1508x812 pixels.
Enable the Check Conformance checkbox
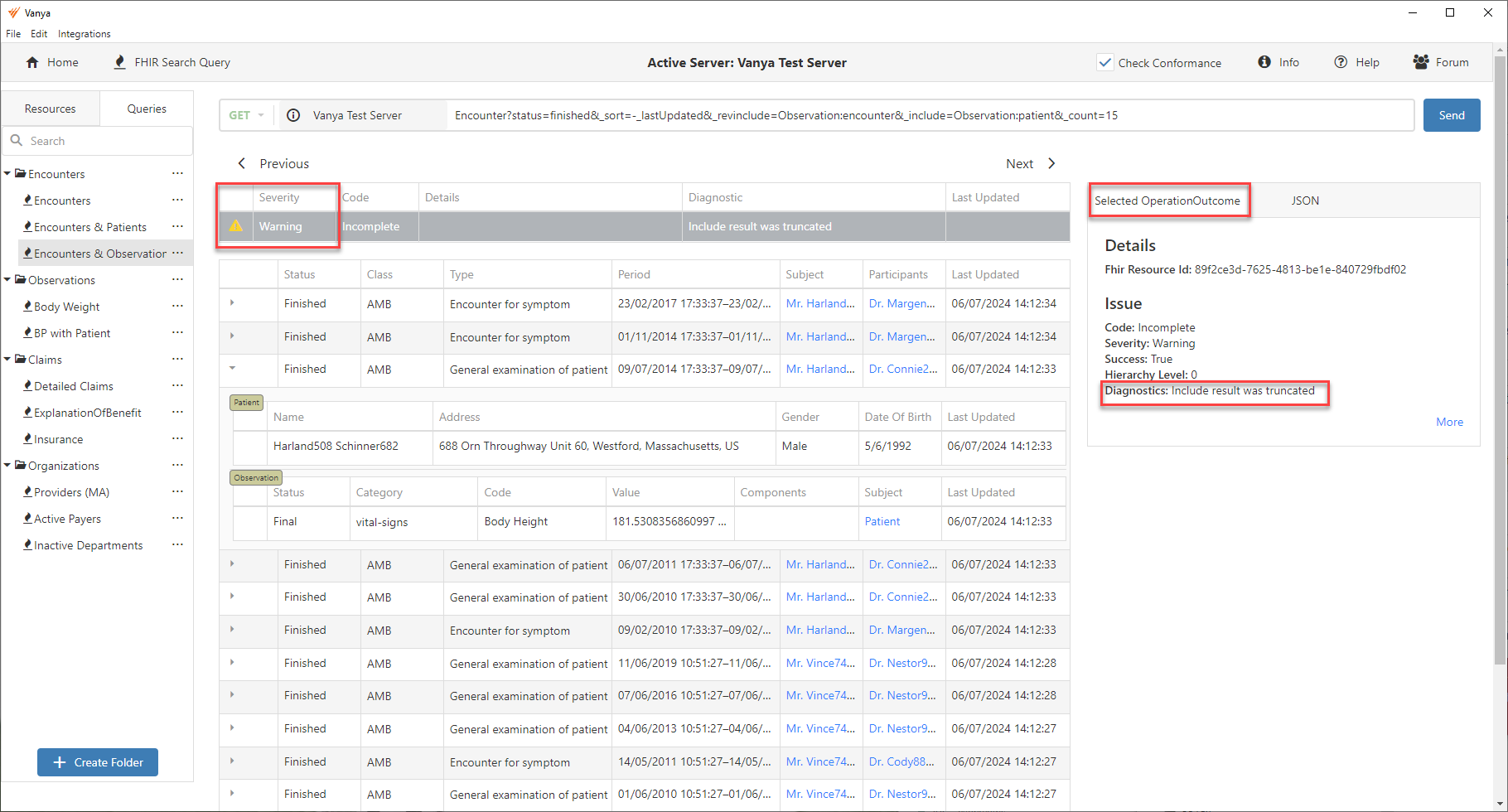pos(1105,62)
